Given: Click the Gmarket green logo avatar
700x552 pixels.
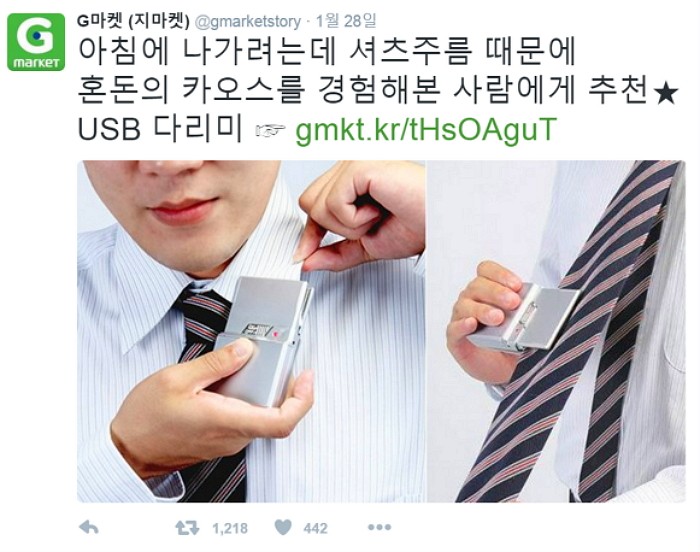Looking at the screenshot, I should point(36,42).
